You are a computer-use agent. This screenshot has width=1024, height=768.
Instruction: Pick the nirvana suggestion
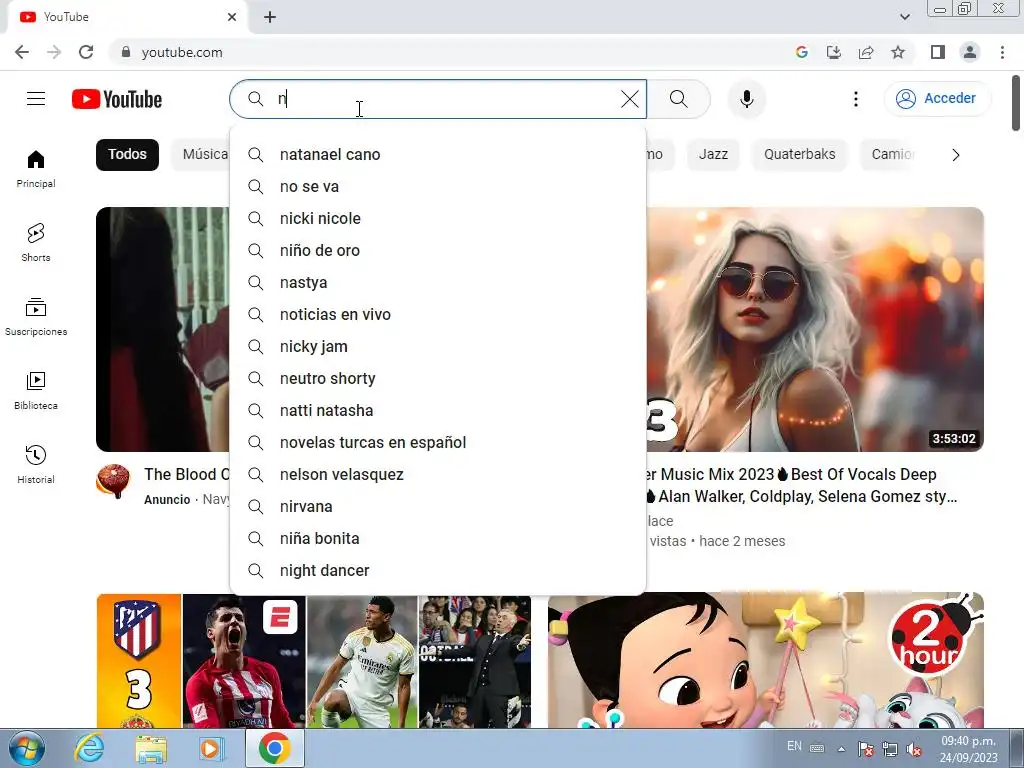(x=438, y=507)
